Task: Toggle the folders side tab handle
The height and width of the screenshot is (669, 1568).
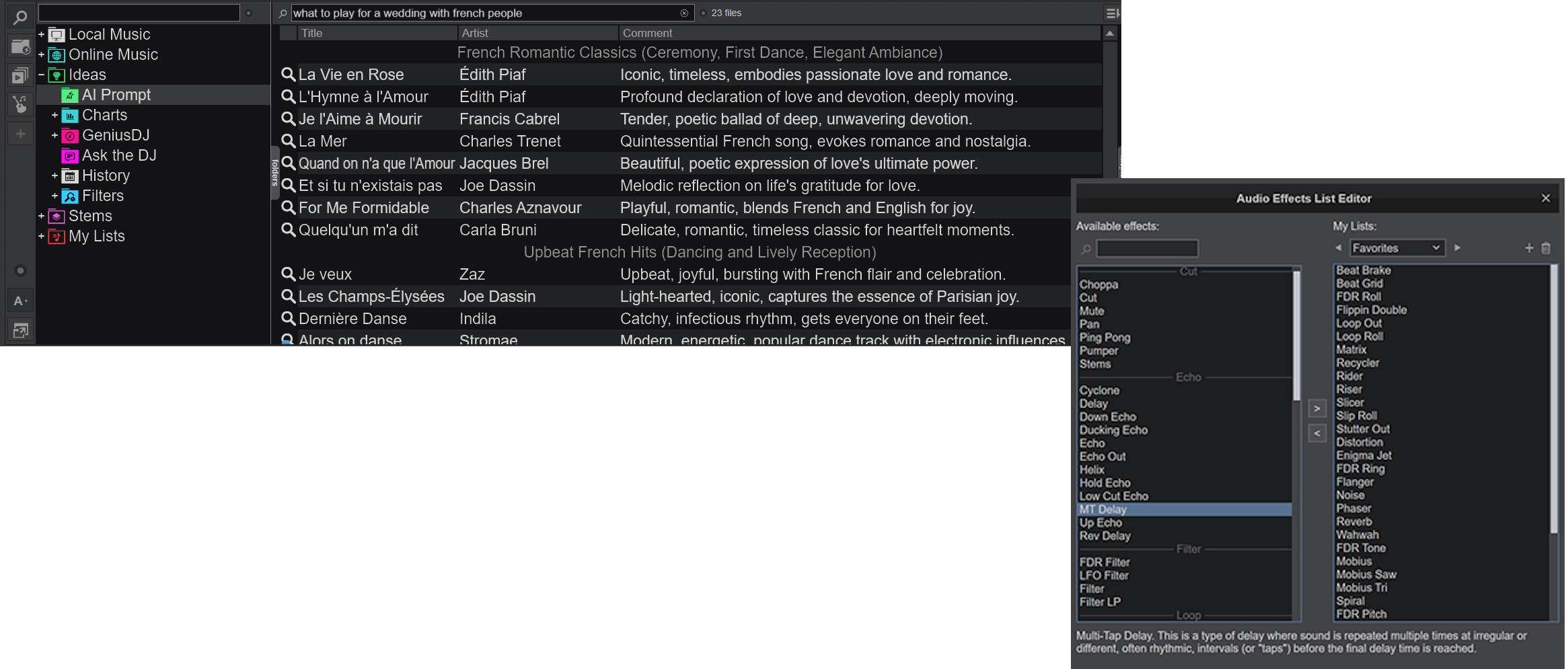Action: (274, 172)
